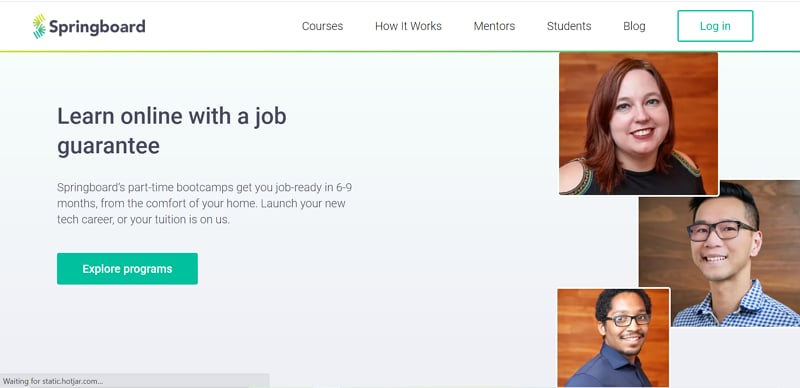The height and width of the screenshot is (388, 800).
Task: Open How It Works page
Action: tap(408, 26)
